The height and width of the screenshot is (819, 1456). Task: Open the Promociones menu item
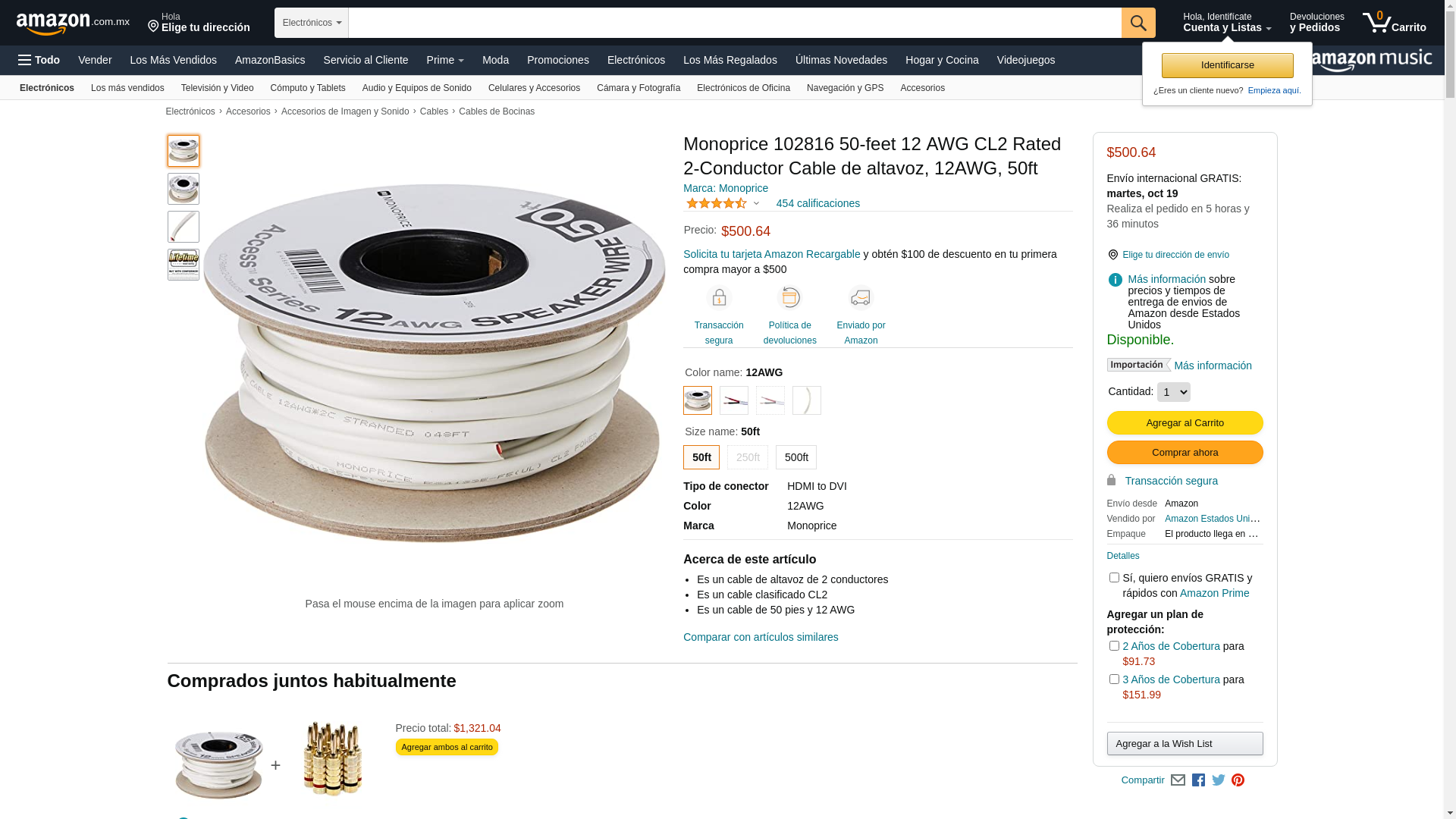558,60
